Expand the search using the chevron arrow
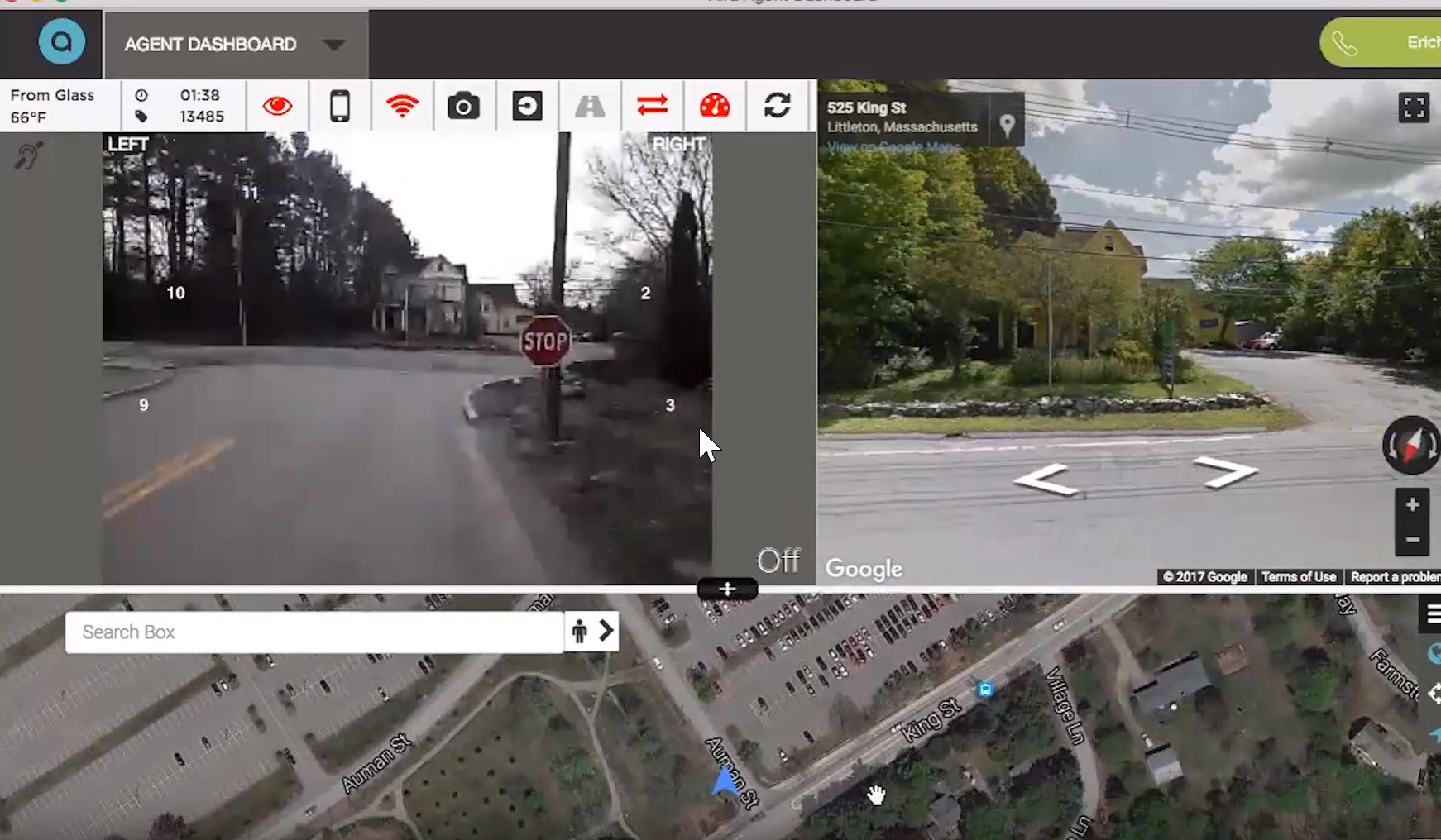The width and height of the screenshot is (1441, 840). point(606,632)
